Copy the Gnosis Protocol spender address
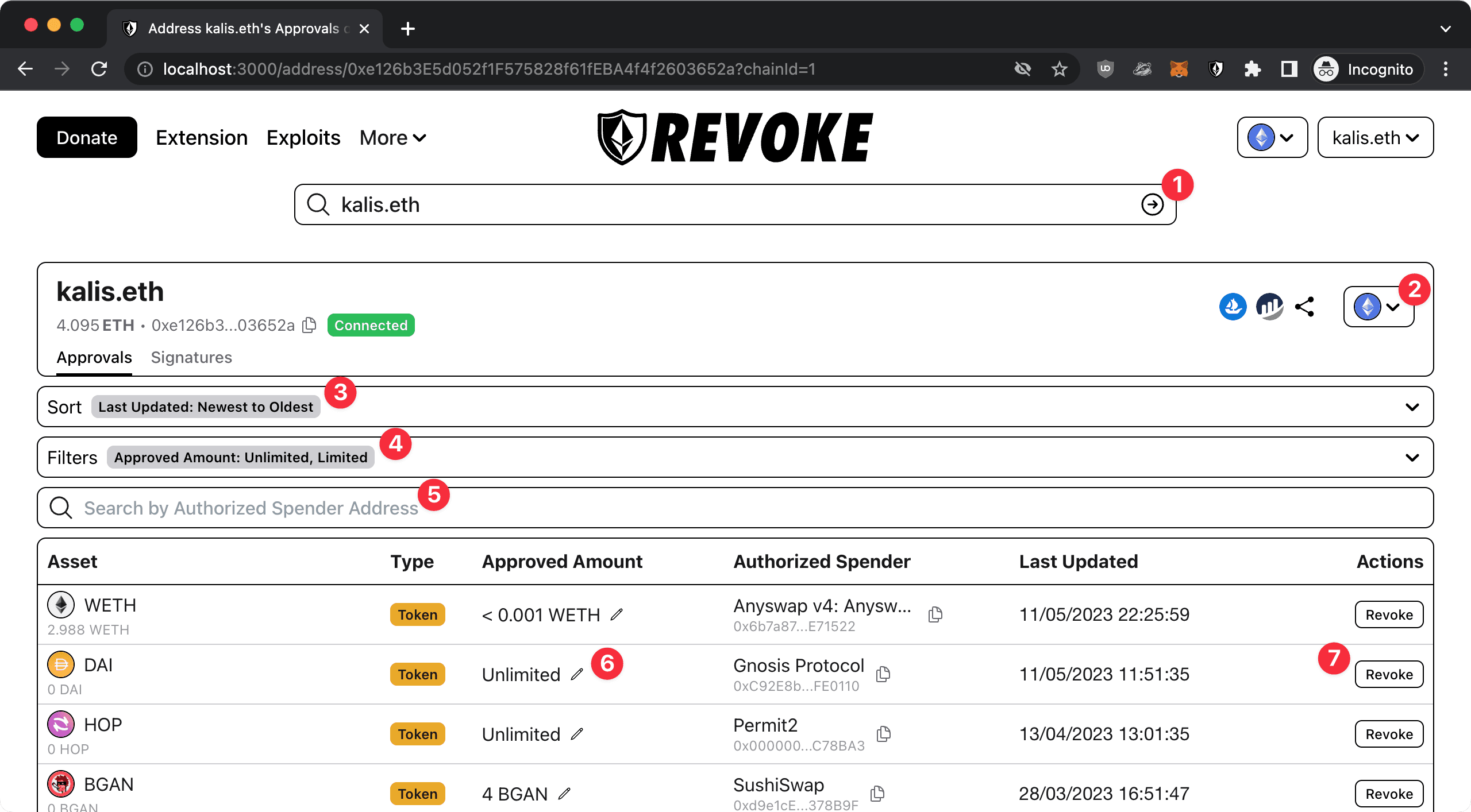The height and width of the screenshot is (812, 1471). pos(883,675)
